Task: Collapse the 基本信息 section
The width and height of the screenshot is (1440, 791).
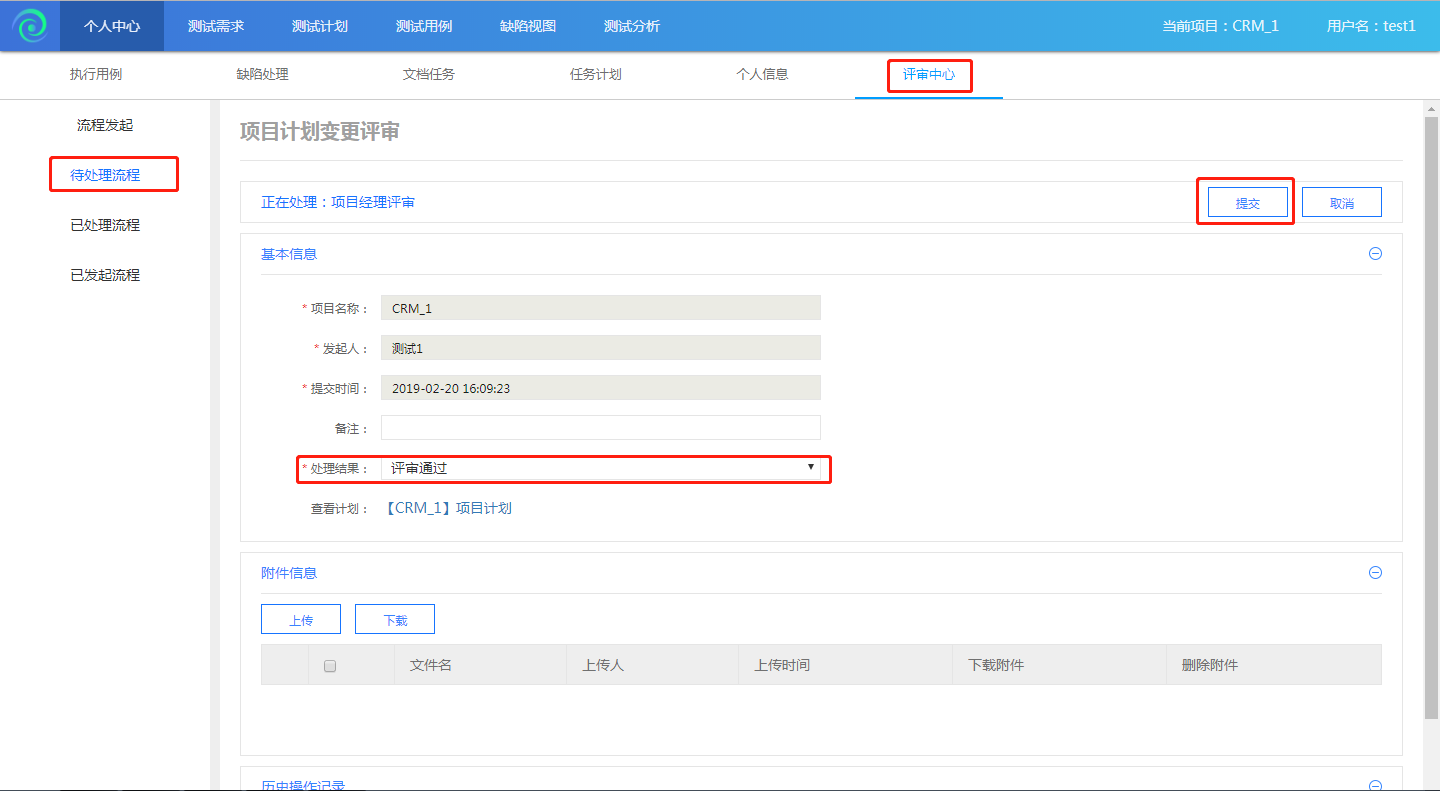Action: coord(1375,254)
